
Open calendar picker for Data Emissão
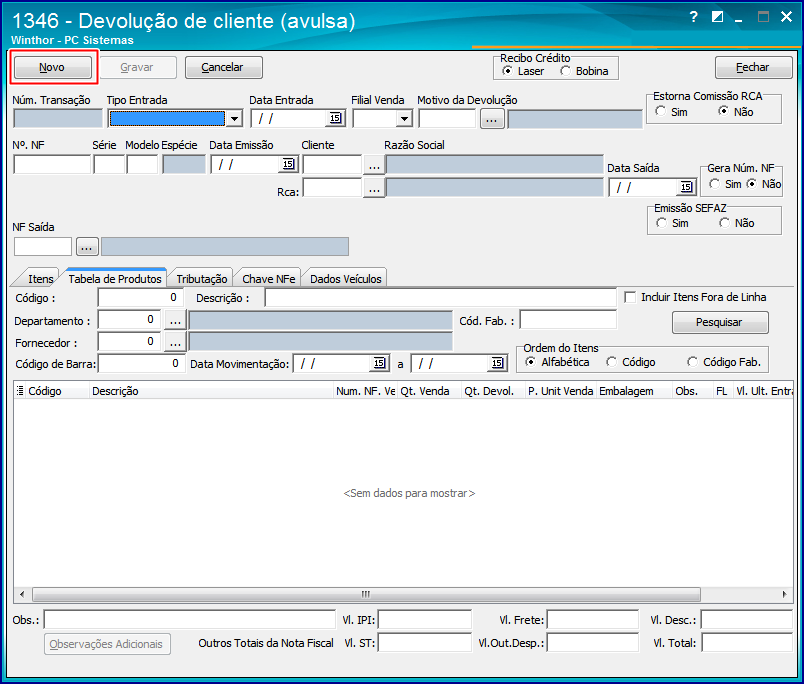288,164
